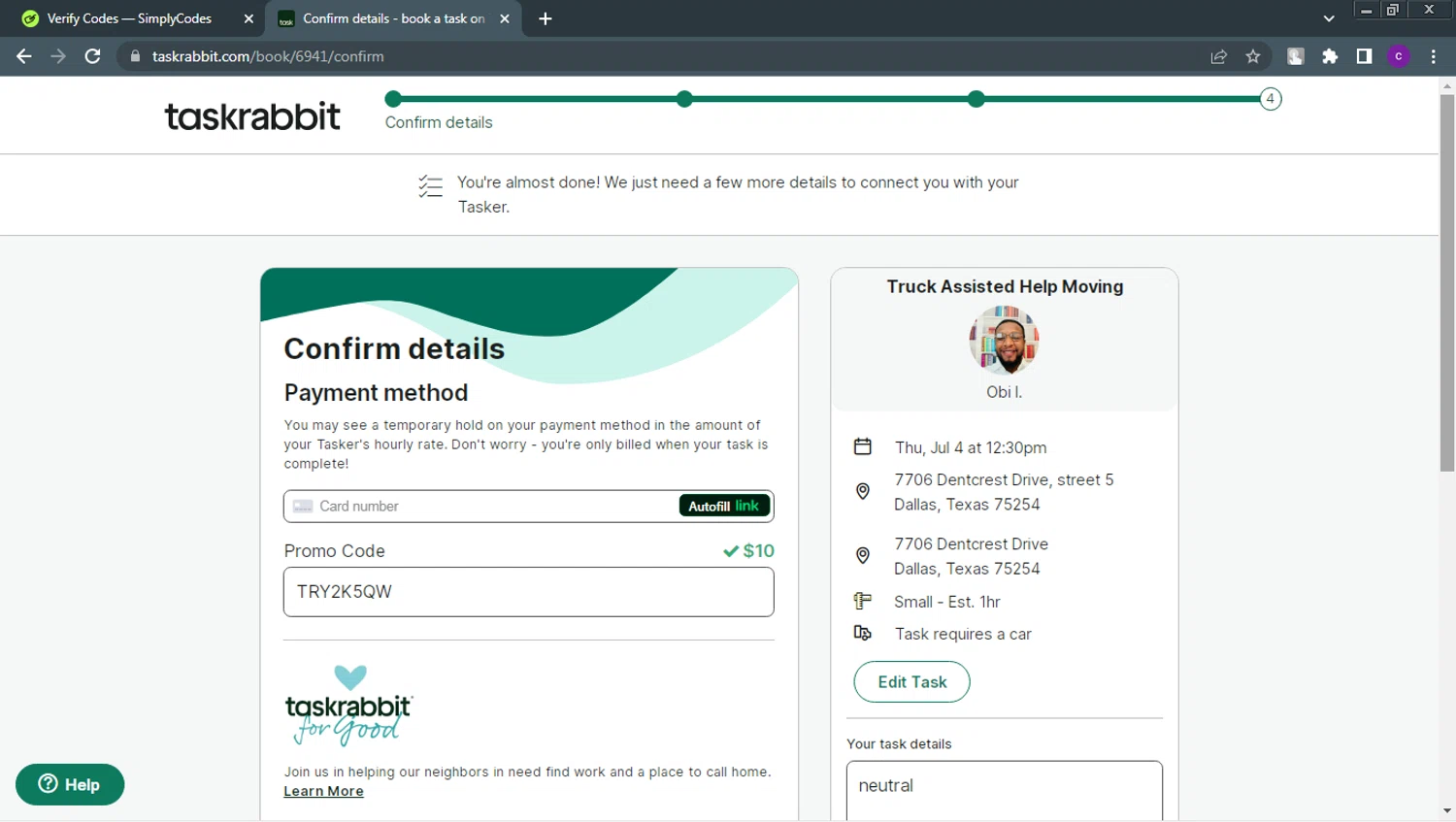
Task: Go back to the previous page
Action: (24, 56)
